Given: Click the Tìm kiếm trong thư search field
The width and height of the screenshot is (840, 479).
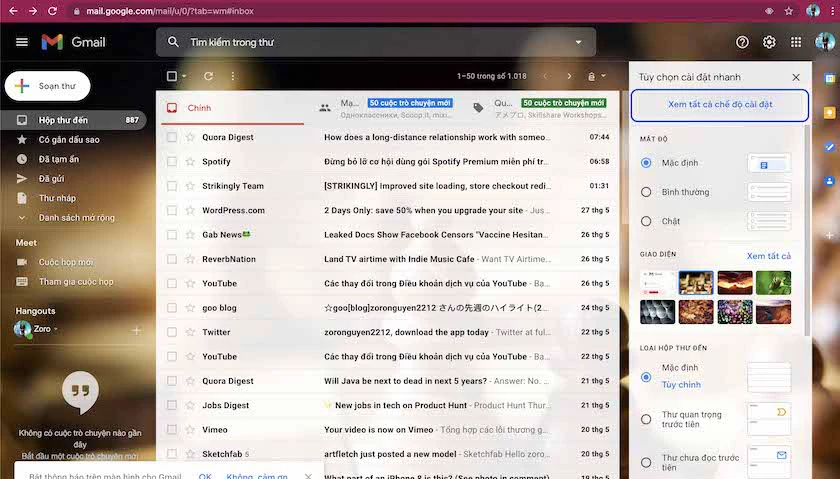Looking at the screenshot, I should [x=376, y=42].
